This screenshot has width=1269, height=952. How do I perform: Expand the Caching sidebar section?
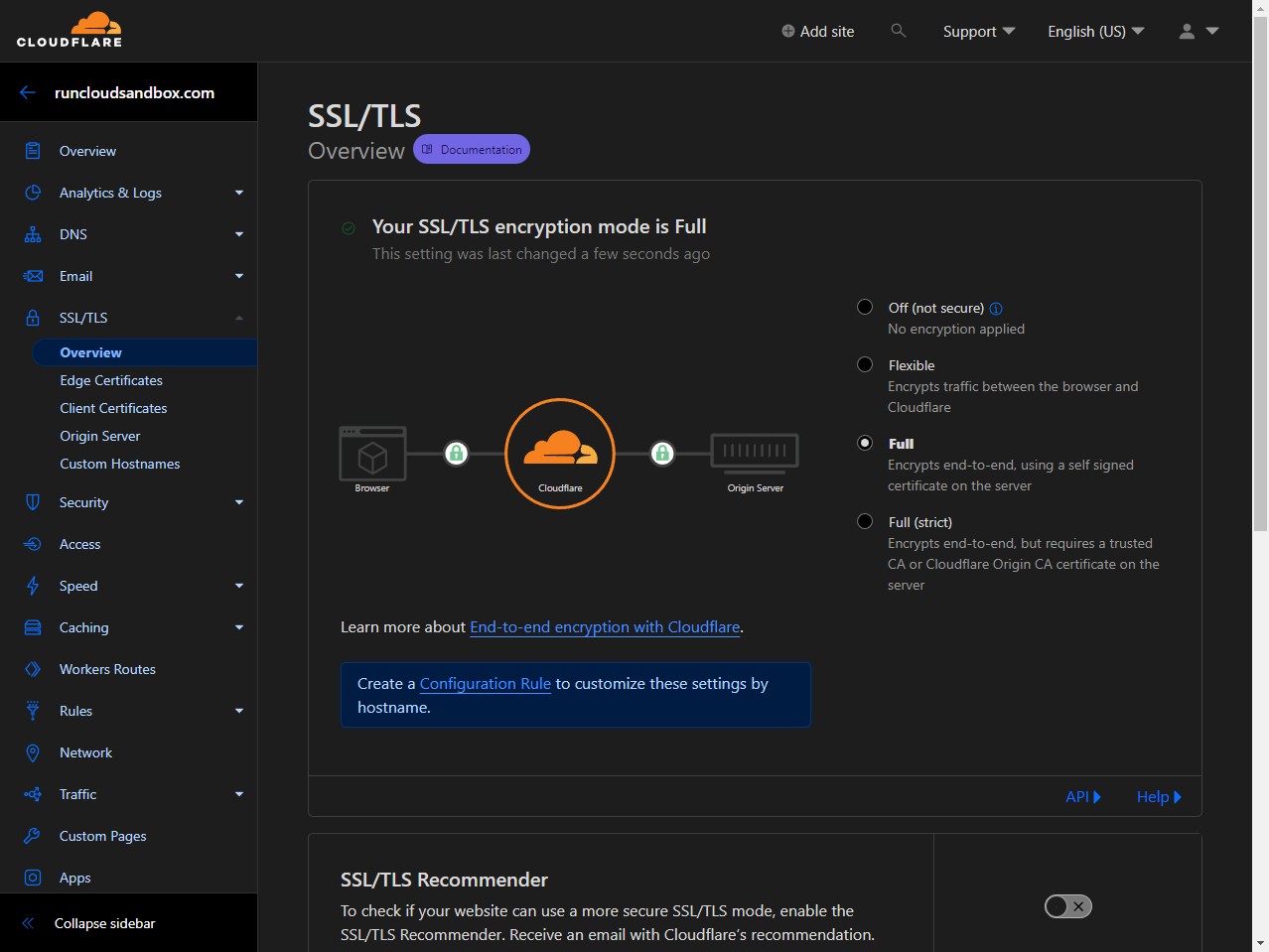(x=239, y=627)
